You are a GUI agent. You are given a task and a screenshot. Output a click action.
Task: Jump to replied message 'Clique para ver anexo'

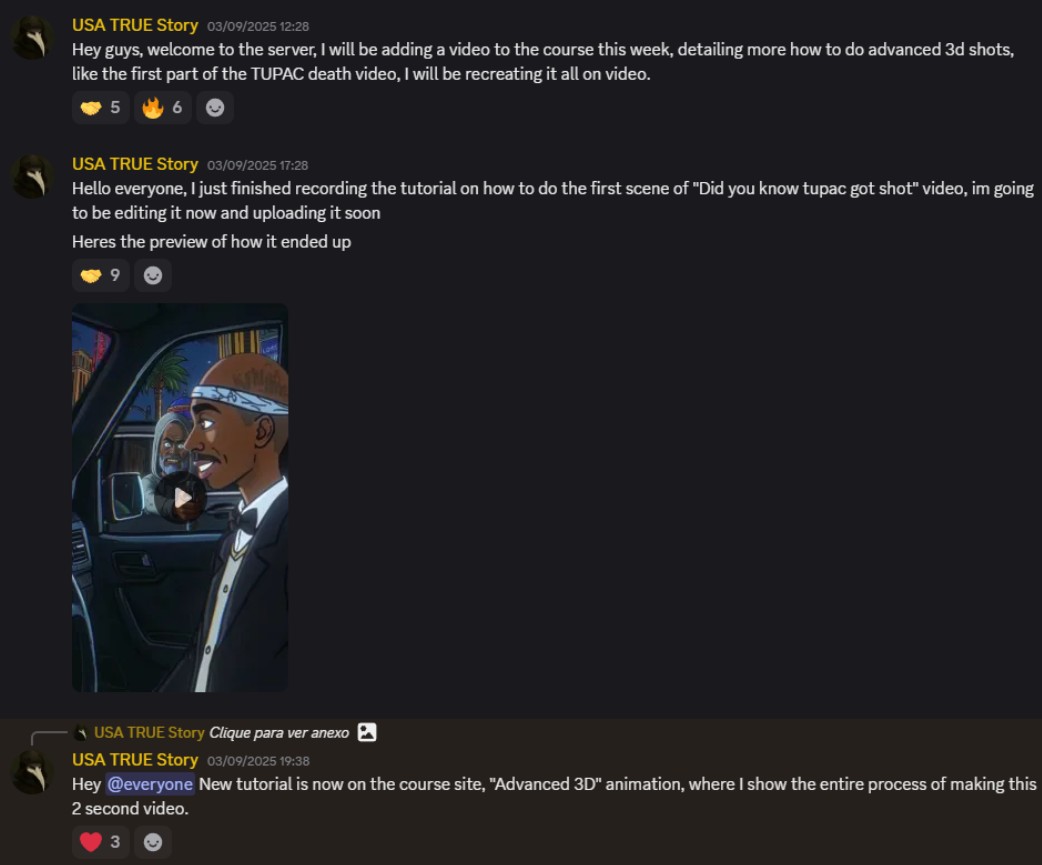tap(279, 733)
